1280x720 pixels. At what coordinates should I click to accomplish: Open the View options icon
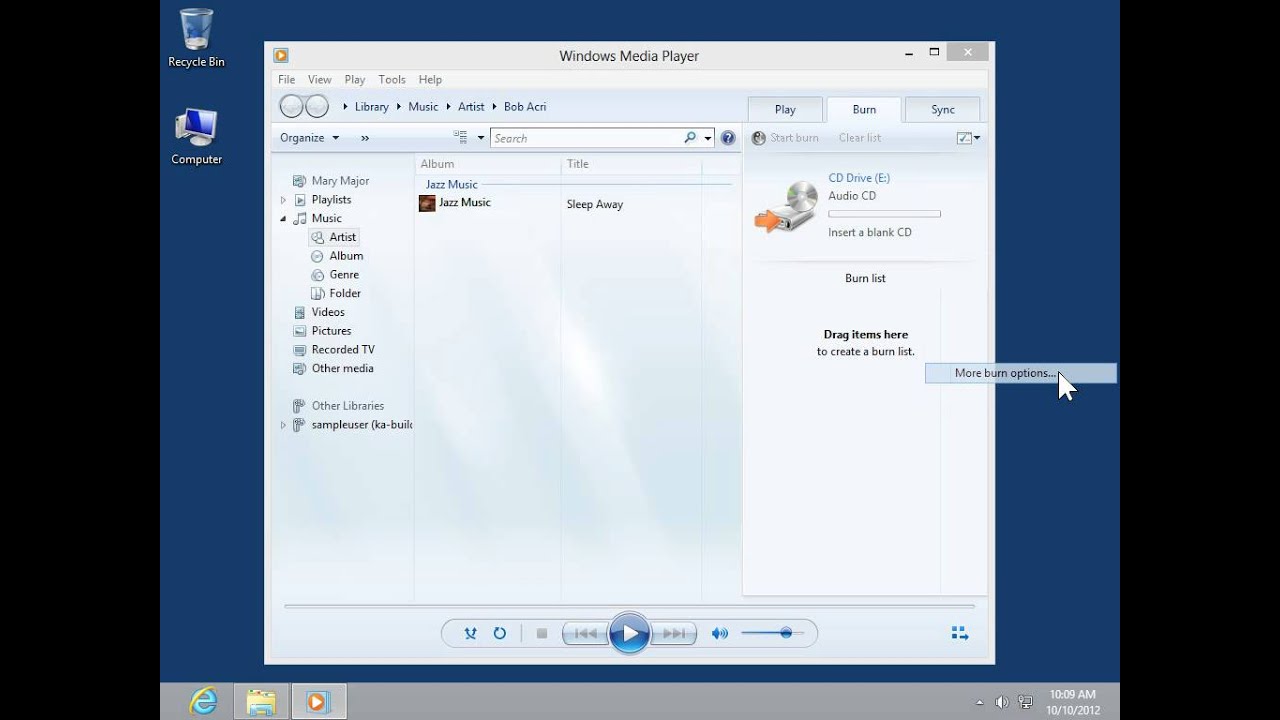pyautogui.click(x=461, y=138)
